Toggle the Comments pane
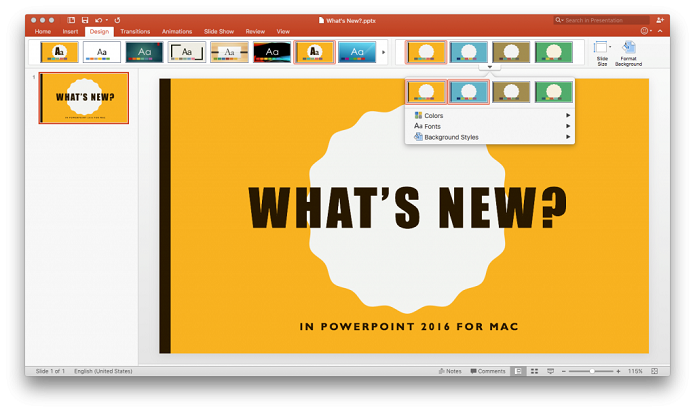 488,371
